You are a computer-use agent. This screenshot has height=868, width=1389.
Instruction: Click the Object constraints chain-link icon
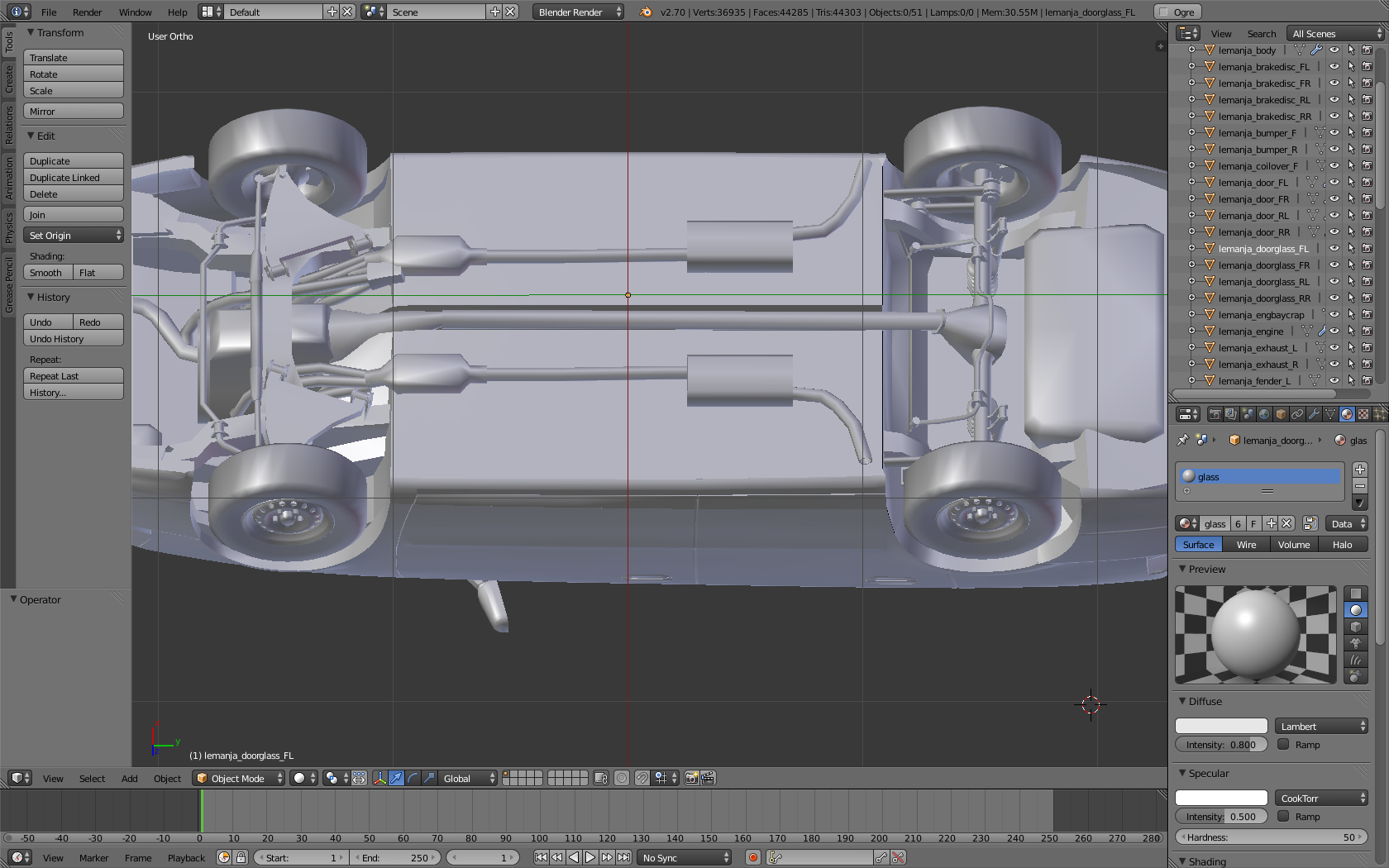(1297, 414)
